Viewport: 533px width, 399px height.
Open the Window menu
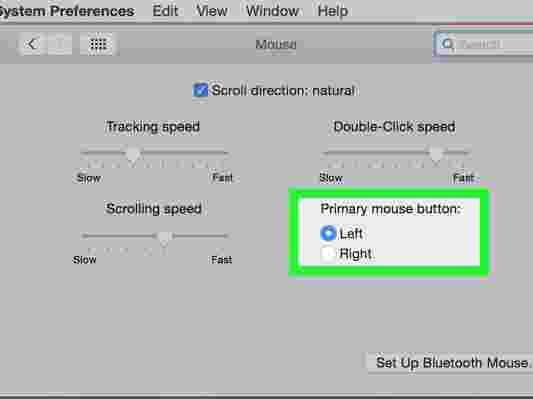(272, 11)
